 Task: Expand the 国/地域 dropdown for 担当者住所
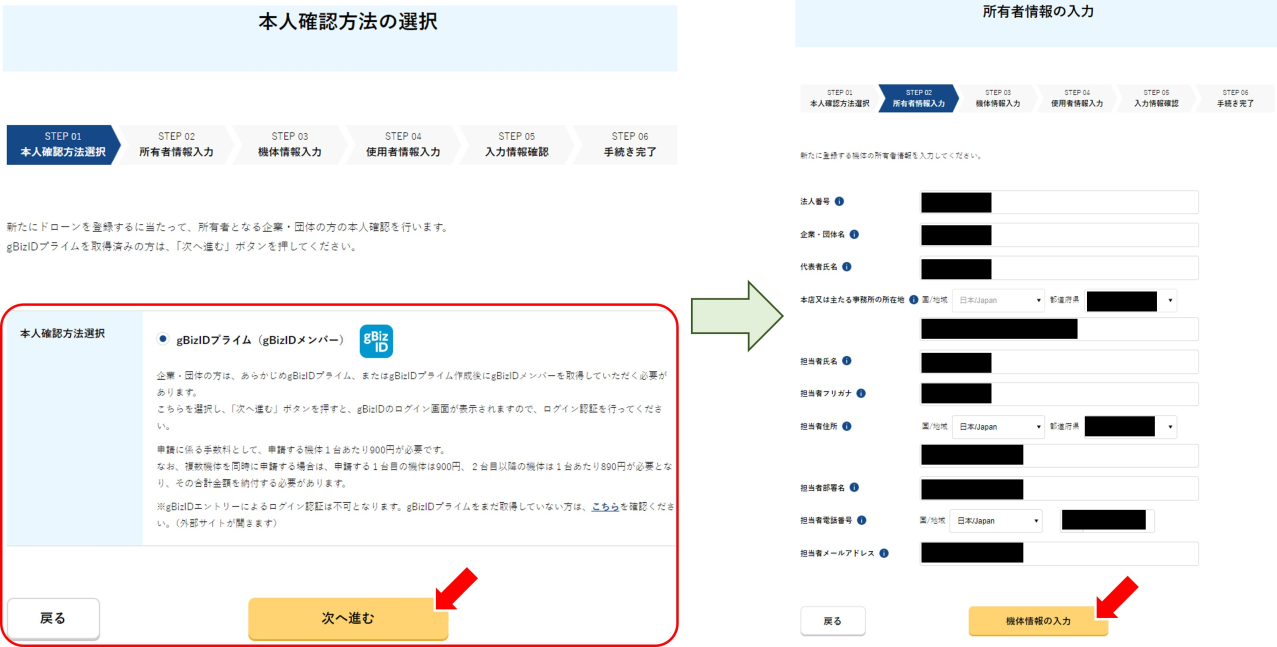(x=997, y=427)
